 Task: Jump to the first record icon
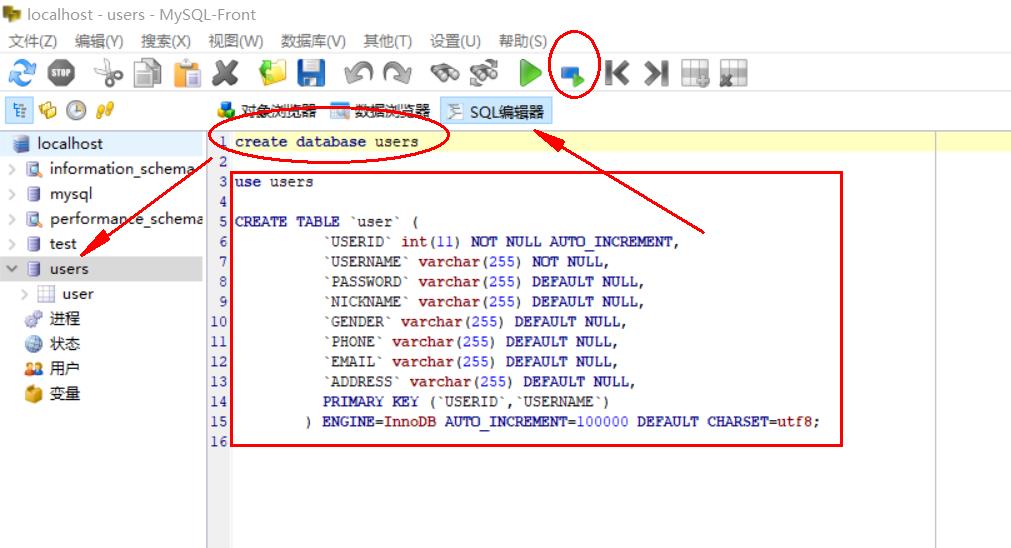click(x=617, y=73)
